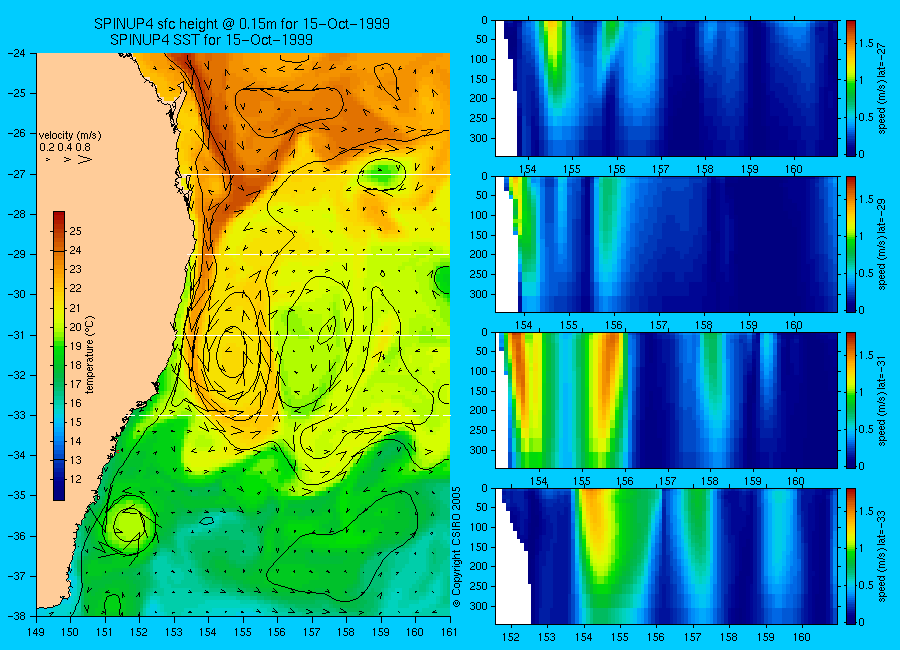Click the speed color bar for lat=-29
This screenshot has width=900, height=650.
(851, 244)
